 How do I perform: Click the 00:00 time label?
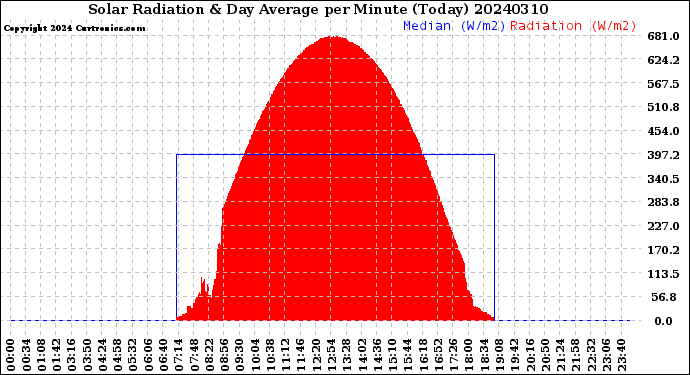pyautogui.click(x=11, y=355)
